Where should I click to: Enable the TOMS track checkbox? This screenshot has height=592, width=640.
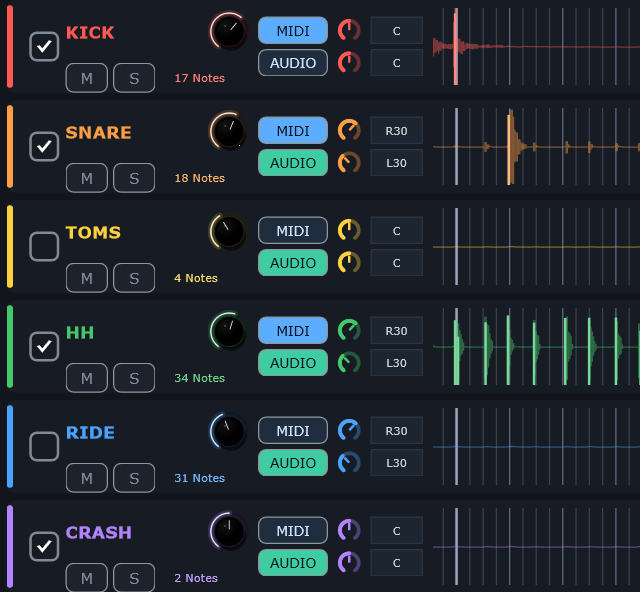(x=44, y=246)
